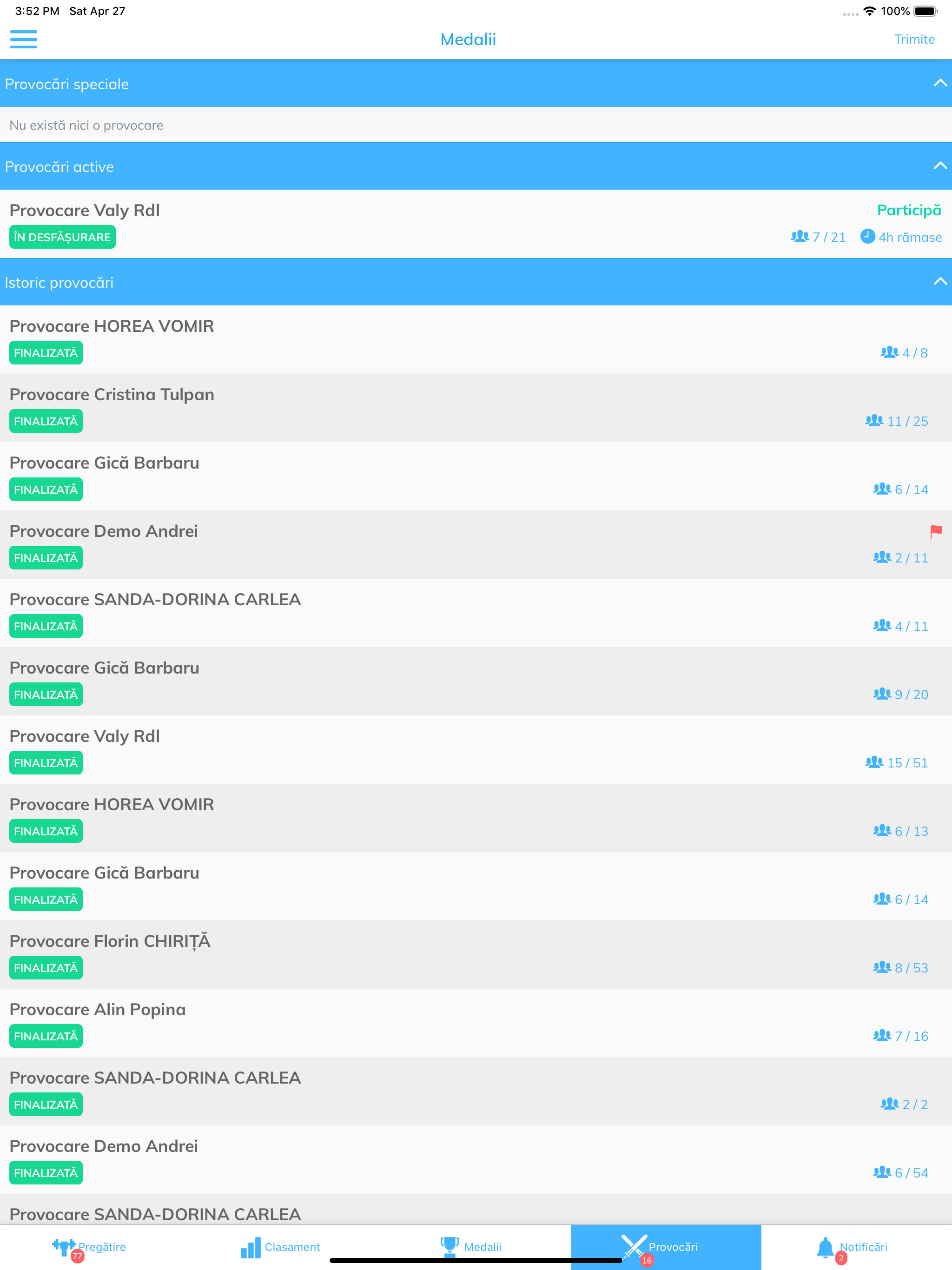Tap the clock icon beside 4h rămase
Viewport: 952px width, 1270px height.
(x=867, y=237)
